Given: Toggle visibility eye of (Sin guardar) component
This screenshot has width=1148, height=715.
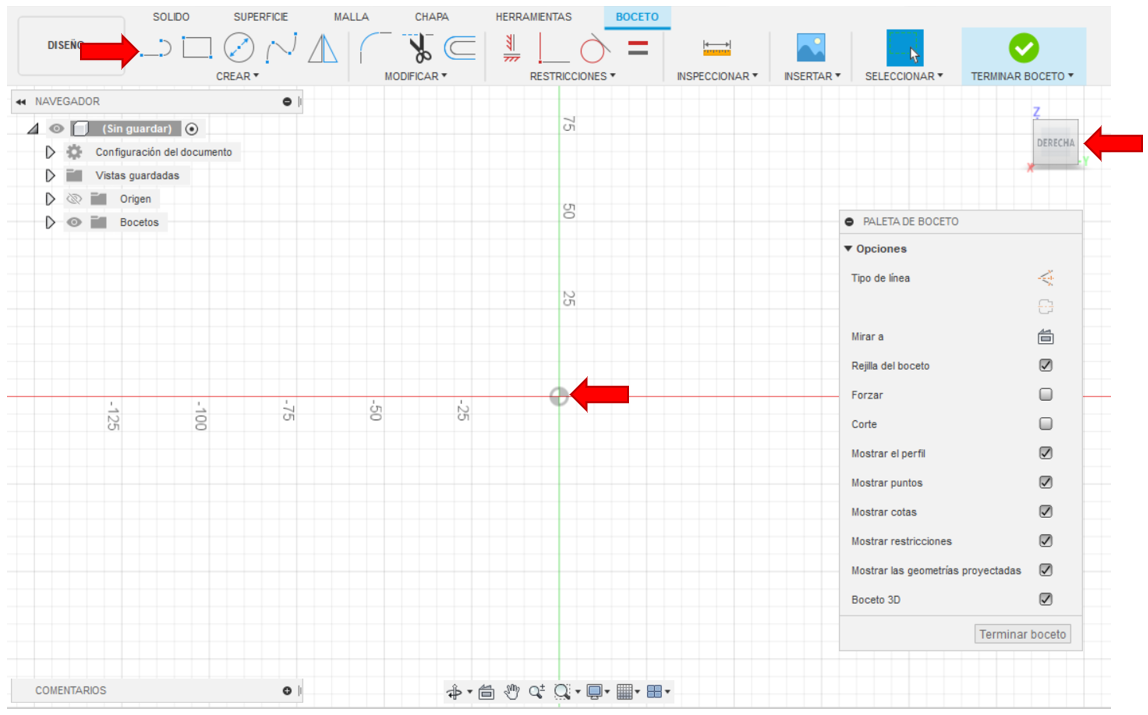Looking at the screenshot, I should [x=56, y=129].
